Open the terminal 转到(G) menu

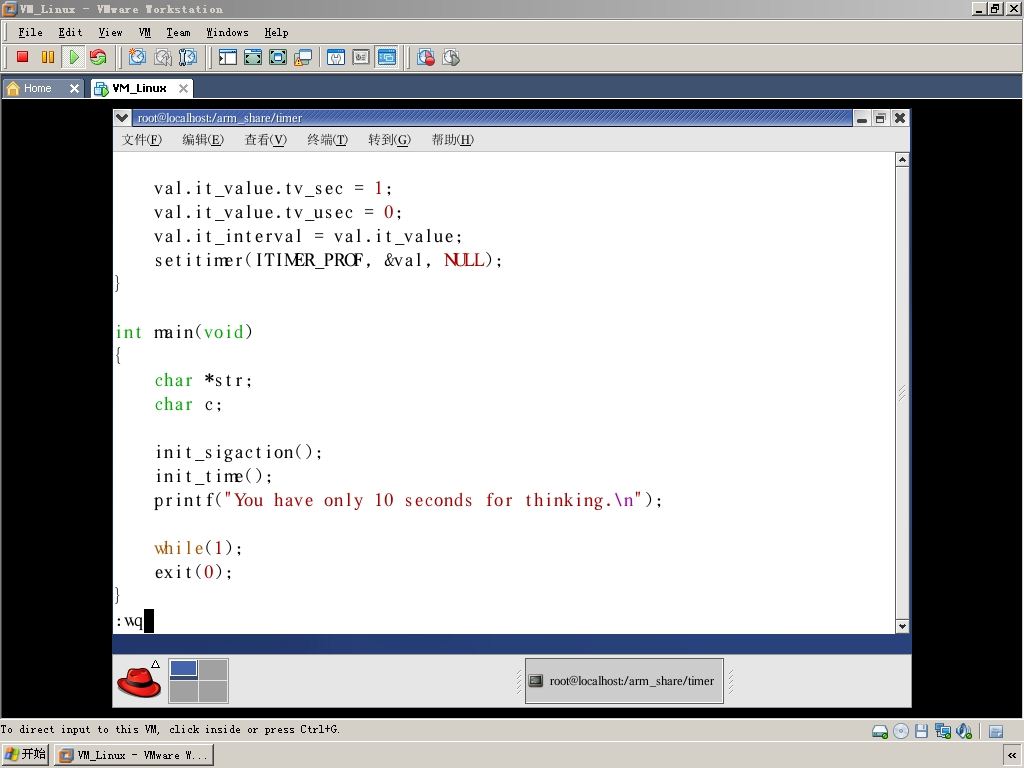(389, 140)
